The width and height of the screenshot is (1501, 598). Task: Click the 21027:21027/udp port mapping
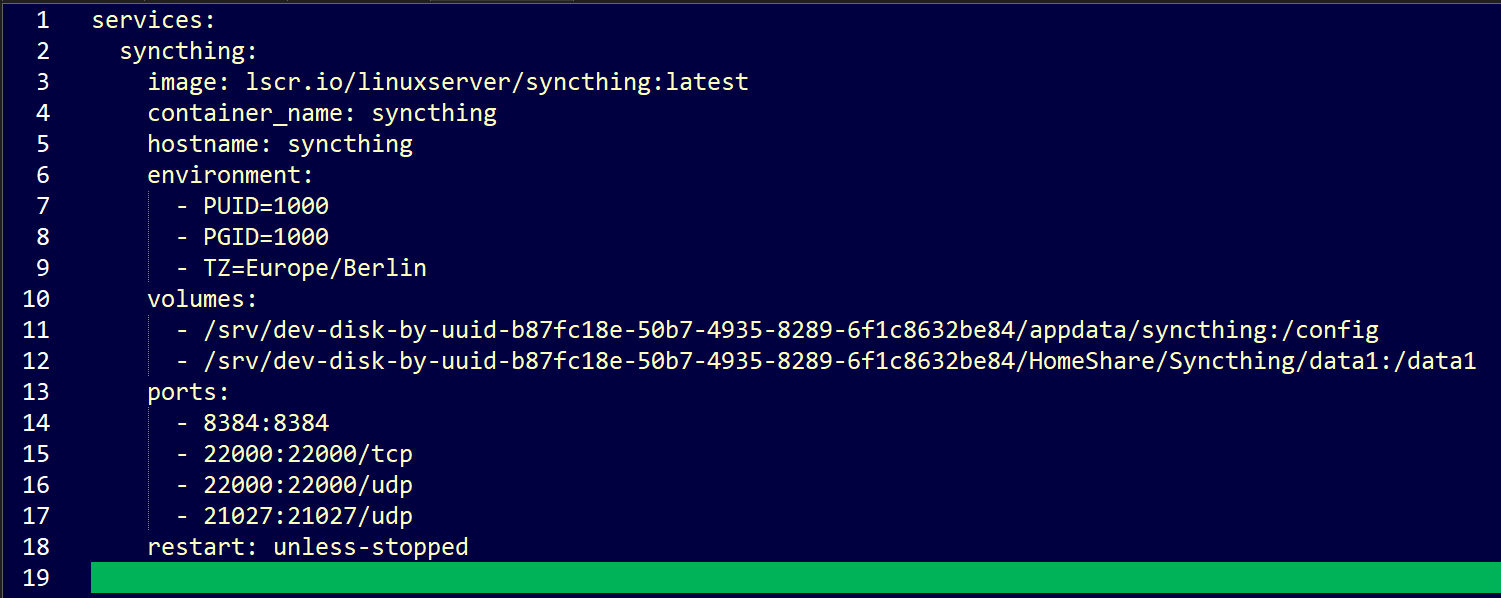(x=307, y=516)
